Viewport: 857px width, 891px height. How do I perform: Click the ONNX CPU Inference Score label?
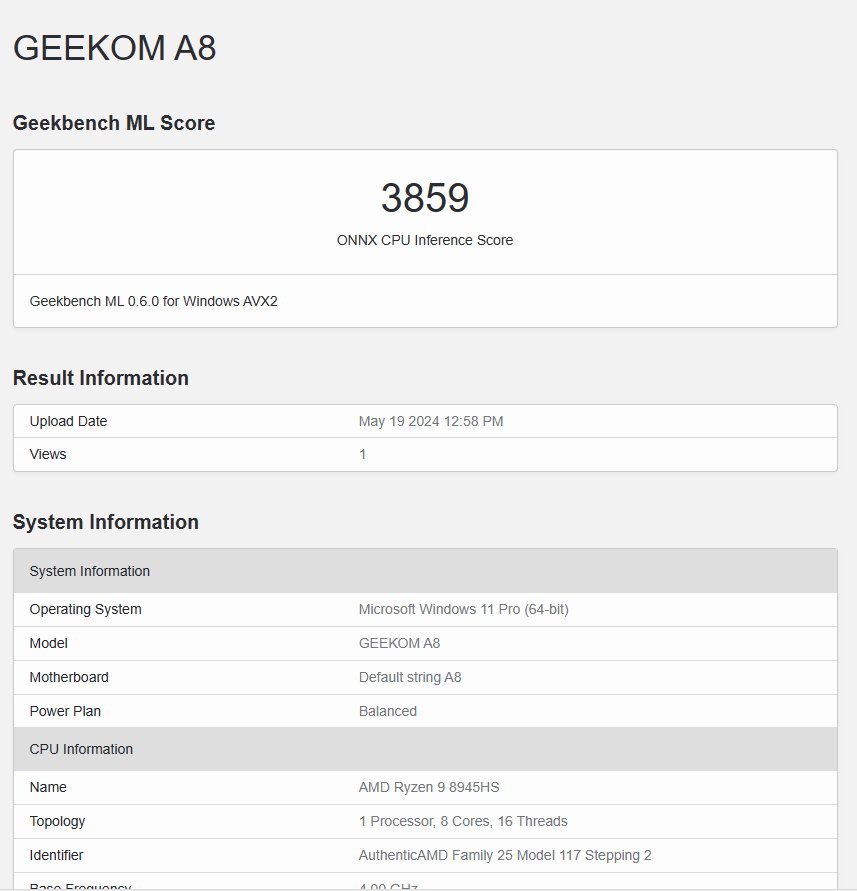coord(425,240)
